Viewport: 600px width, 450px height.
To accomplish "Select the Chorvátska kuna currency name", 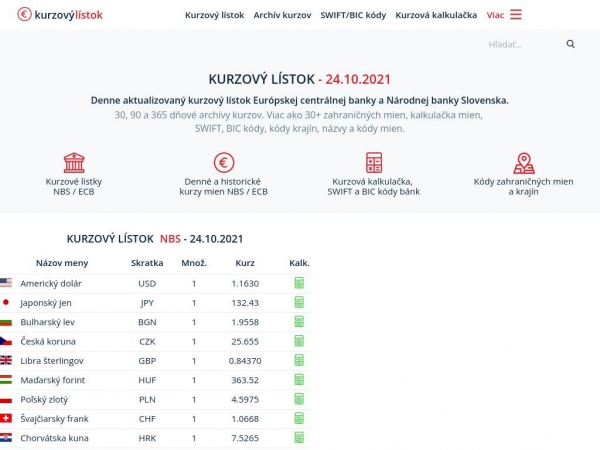I will (x=54, y=438).
